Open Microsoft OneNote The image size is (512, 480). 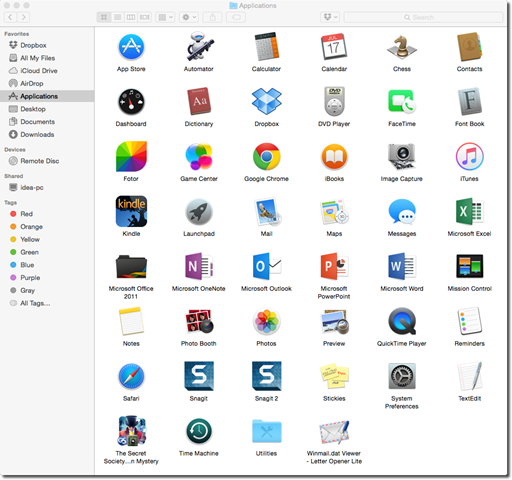(199, 267)
